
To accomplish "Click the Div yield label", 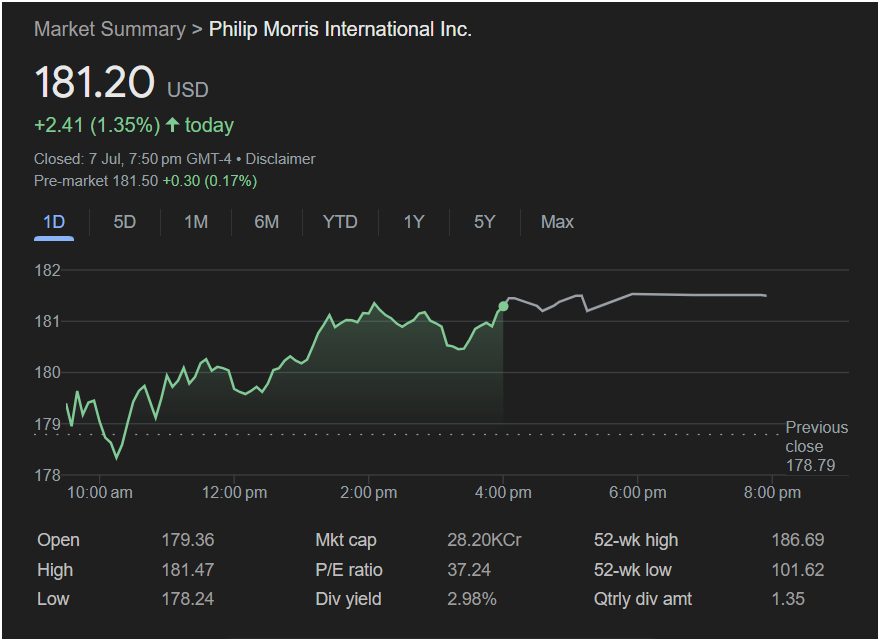I will pos(349,599).
